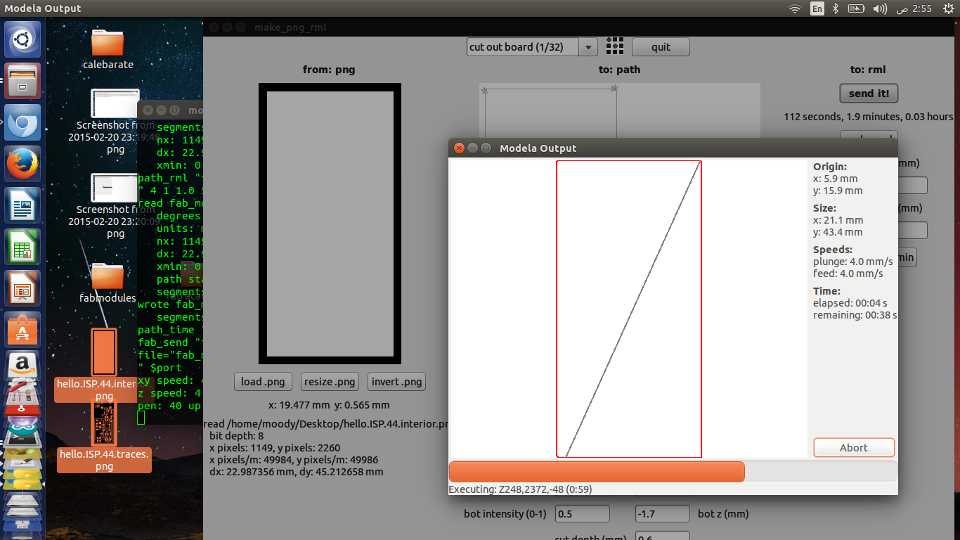This screenshot has height=540, width=960.
Task: Click the grid icon beside quit
Action: click(615, 46)
